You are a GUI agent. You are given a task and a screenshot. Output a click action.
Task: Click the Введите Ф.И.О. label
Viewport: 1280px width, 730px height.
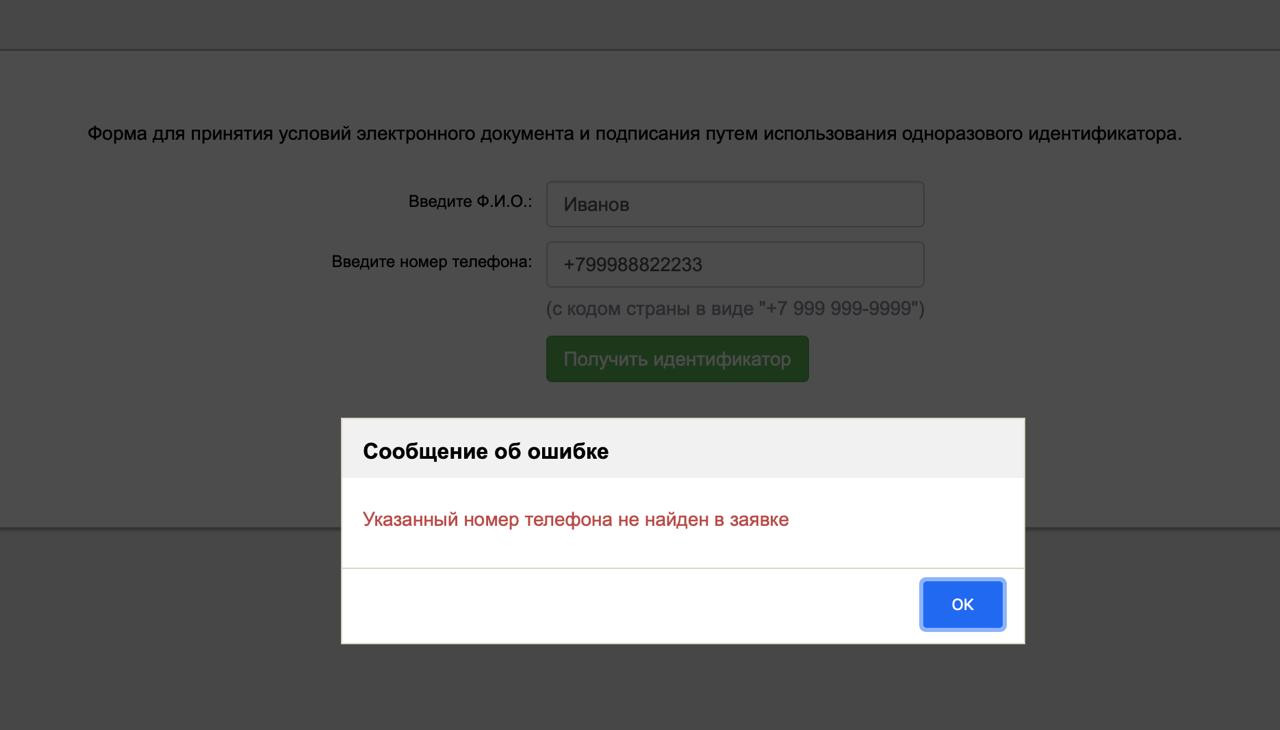coord(470,202)
